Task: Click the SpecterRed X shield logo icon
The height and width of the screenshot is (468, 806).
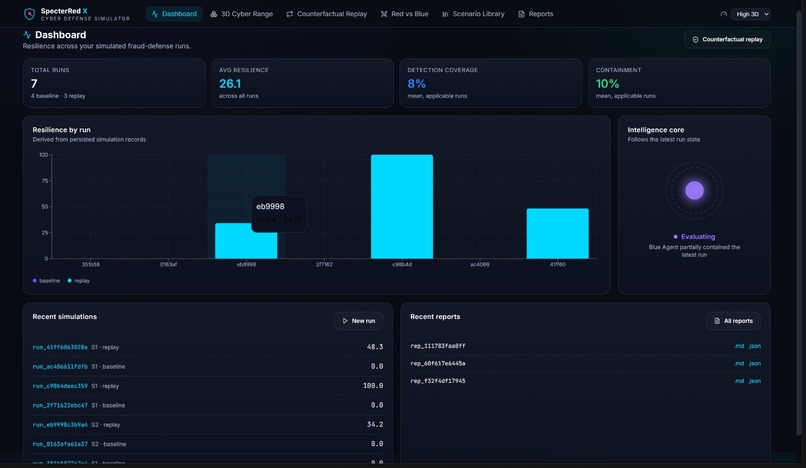Action: click(x=29, y=14)
